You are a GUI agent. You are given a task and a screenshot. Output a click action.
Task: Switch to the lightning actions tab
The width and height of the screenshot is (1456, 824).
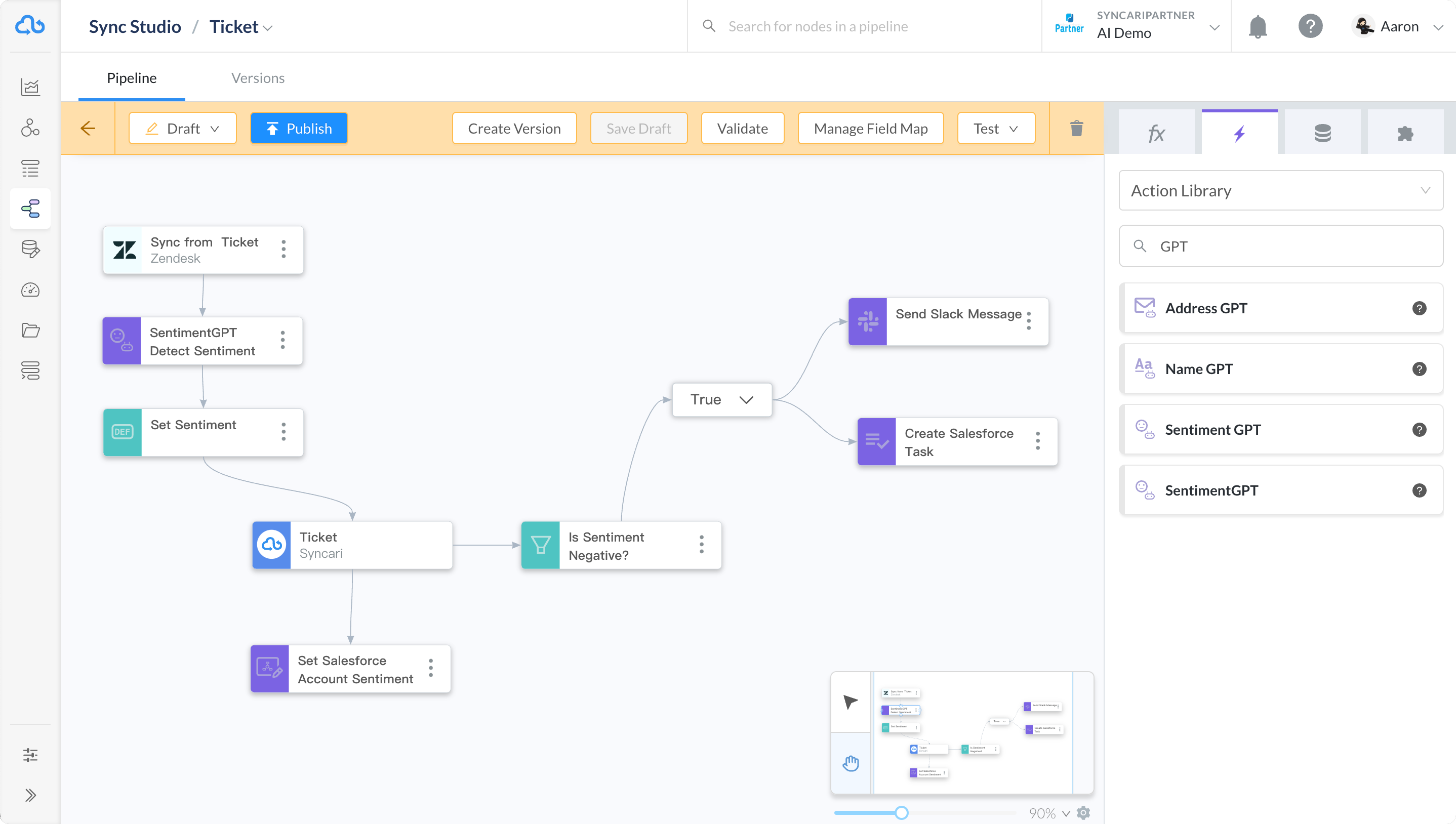[1239, 134]
